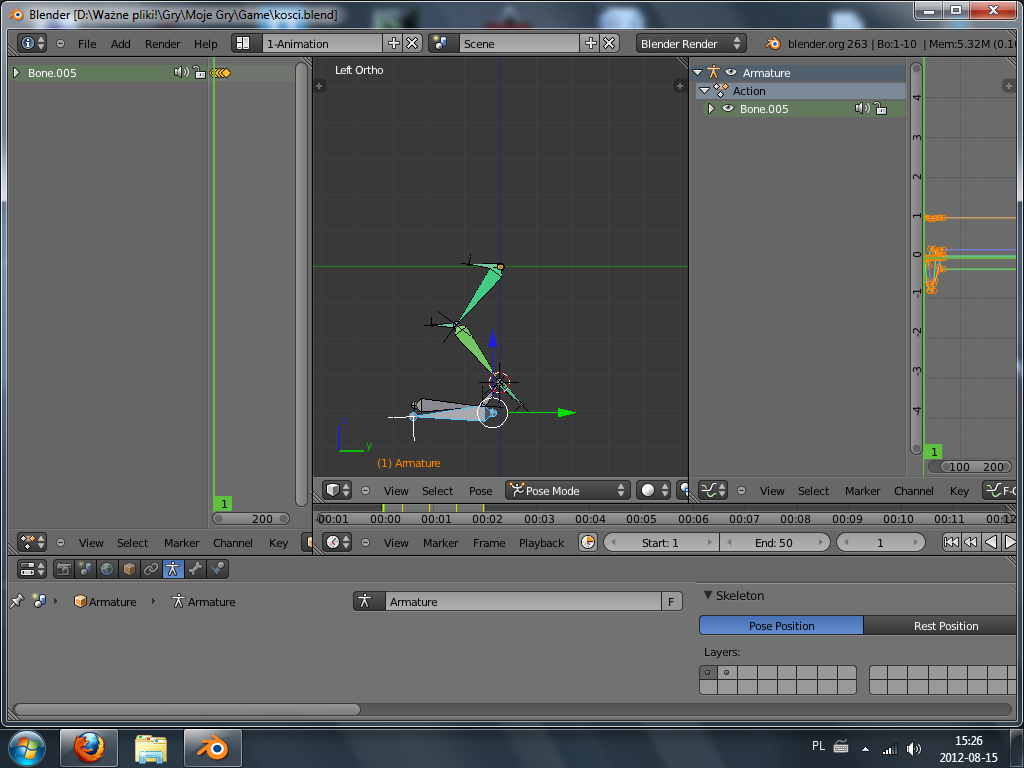Expand Bone.005 channel in Dope Sheet
1024x768 pixels.
click(x=16, y=72)
